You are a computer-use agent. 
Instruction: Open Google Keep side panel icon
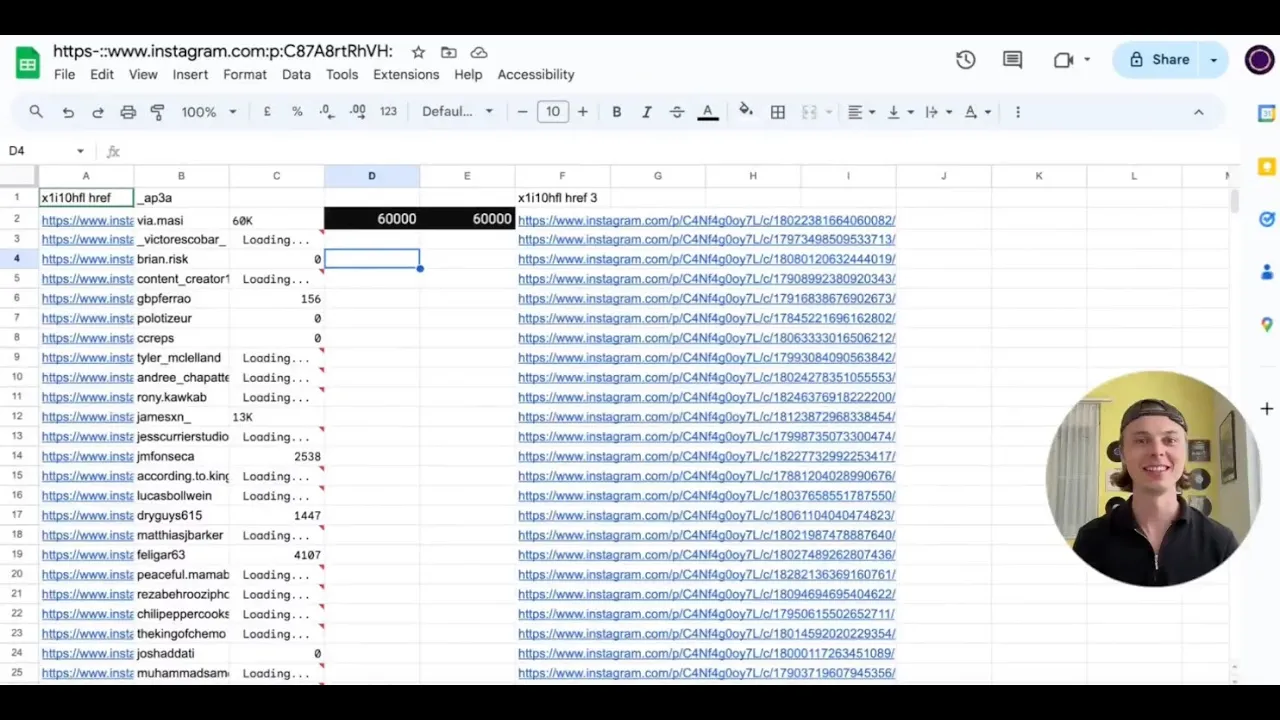tap(1266, 166)
